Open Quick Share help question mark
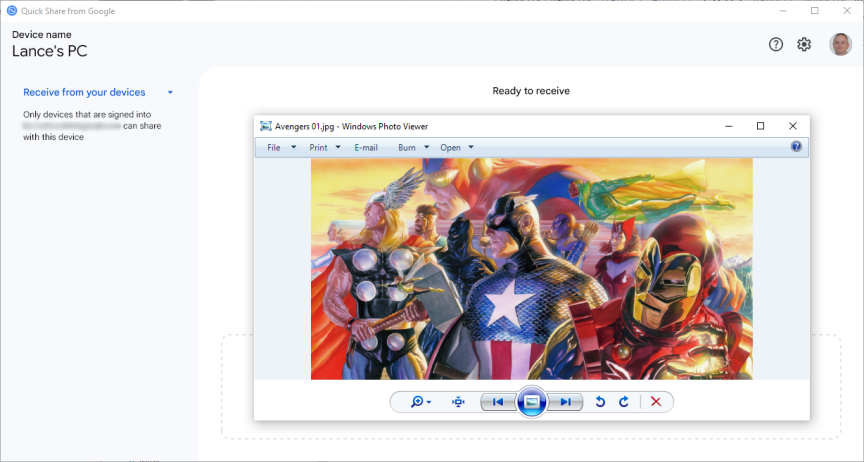 coord(776,45)
